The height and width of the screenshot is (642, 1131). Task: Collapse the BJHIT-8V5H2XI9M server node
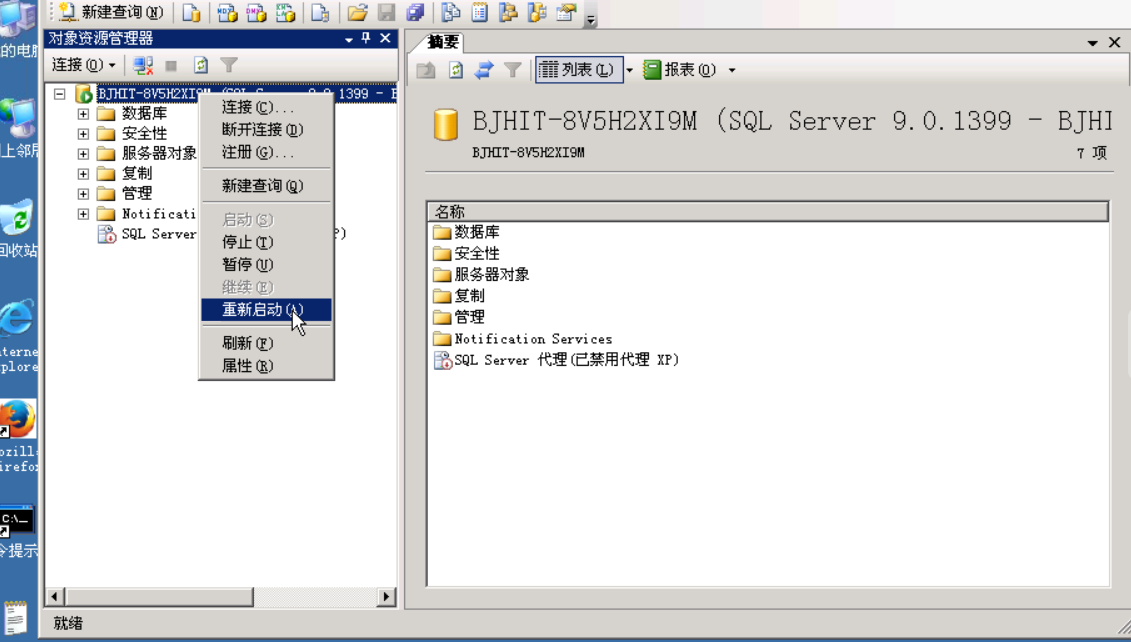point(60,94)
